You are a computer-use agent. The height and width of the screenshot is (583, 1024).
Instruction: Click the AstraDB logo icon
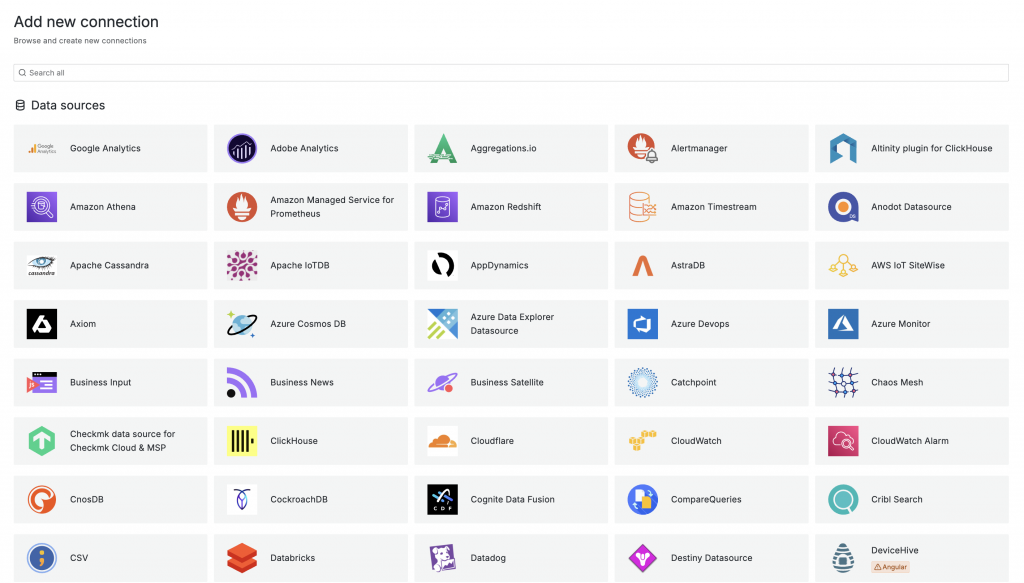point(643,265)
